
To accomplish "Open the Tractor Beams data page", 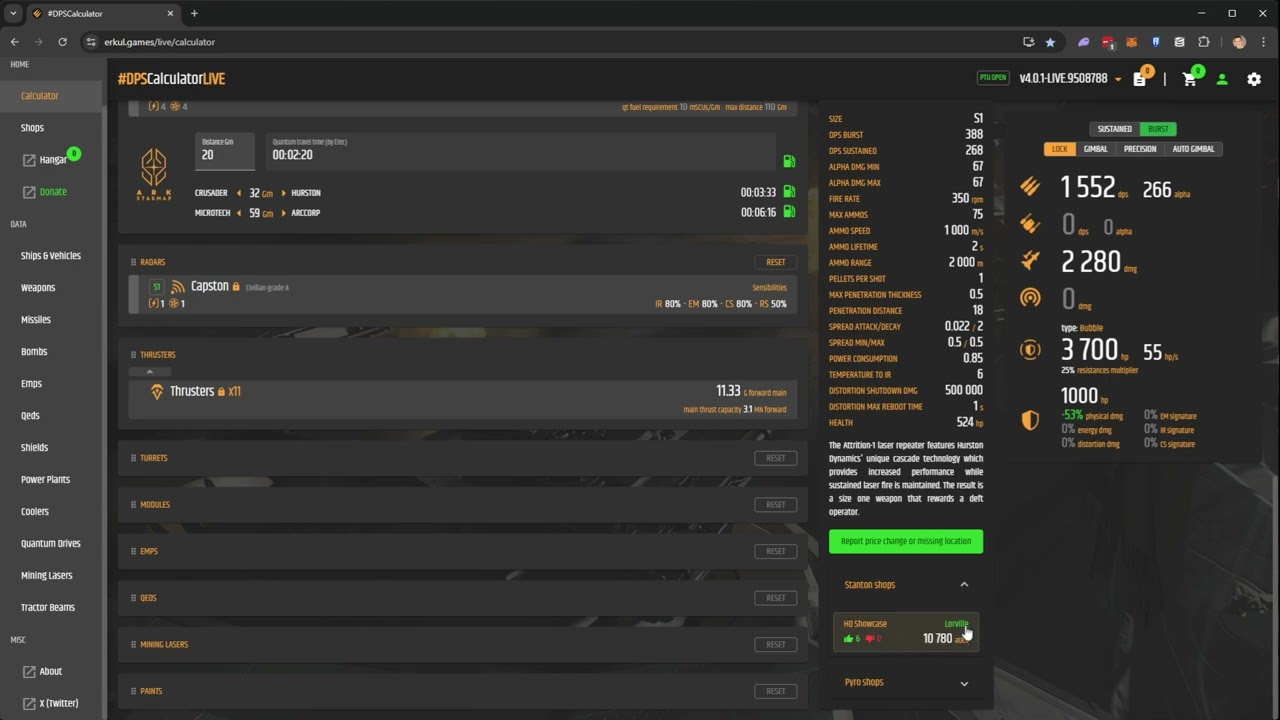I will pyautogui.click(x=51, y=607).
